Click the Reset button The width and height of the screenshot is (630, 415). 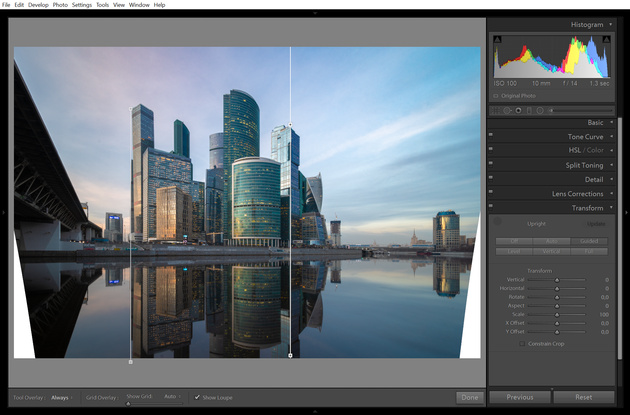pos(584,397)
